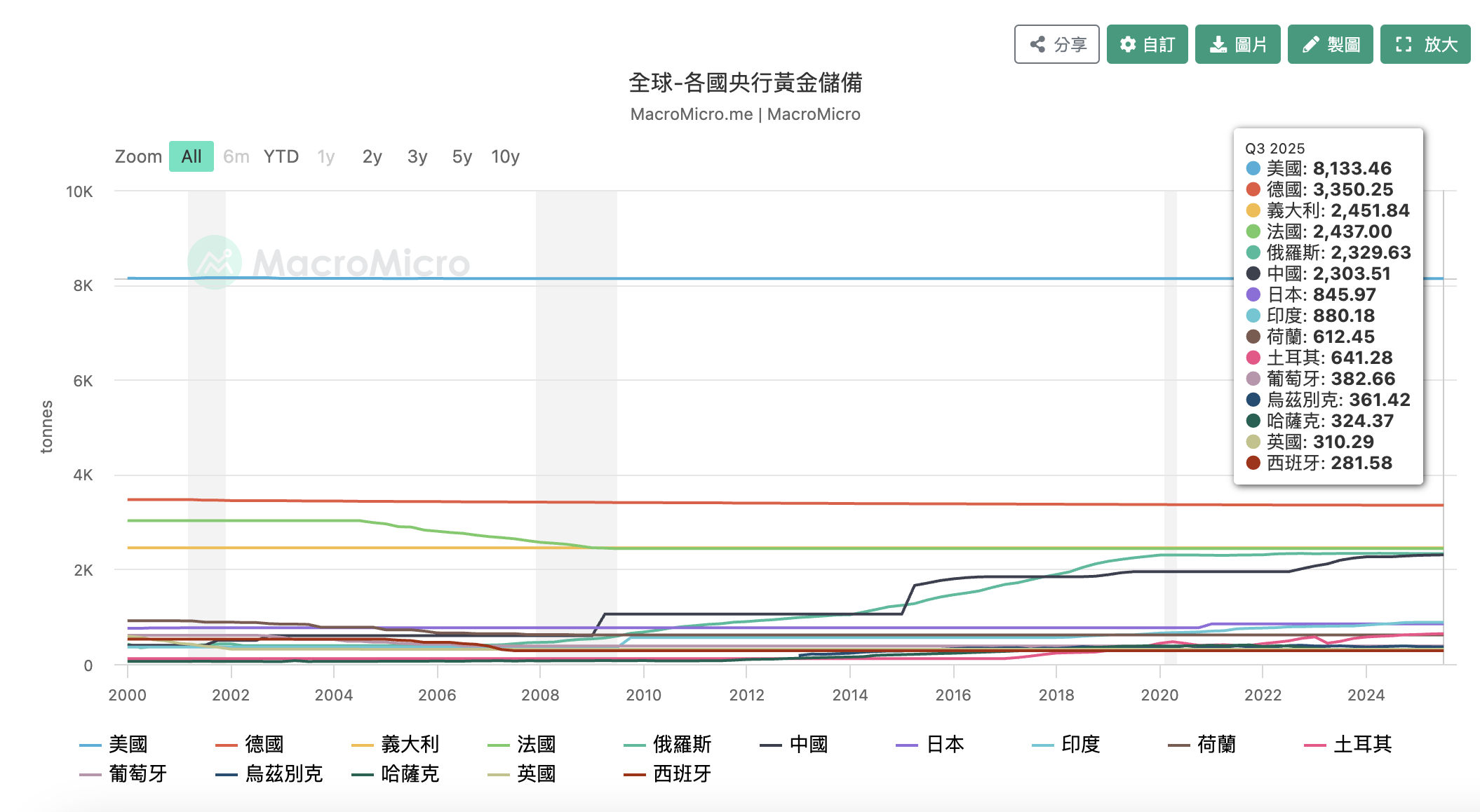Image resolution: width=1480 pixels, height=812 pixels.
Task: Toggle 德國 series in legend
Action: [250, 744]
